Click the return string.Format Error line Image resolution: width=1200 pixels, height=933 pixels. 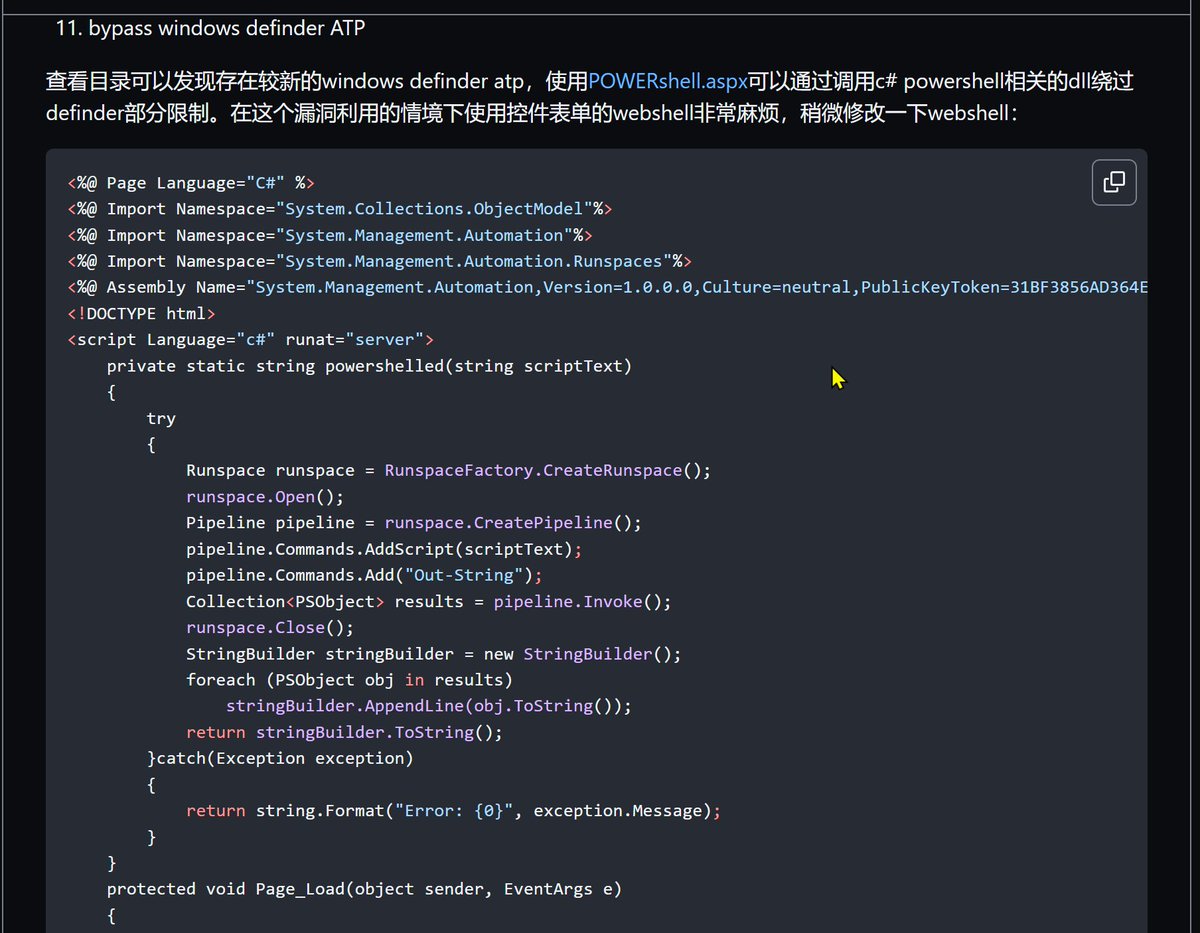tap(454, 811)
